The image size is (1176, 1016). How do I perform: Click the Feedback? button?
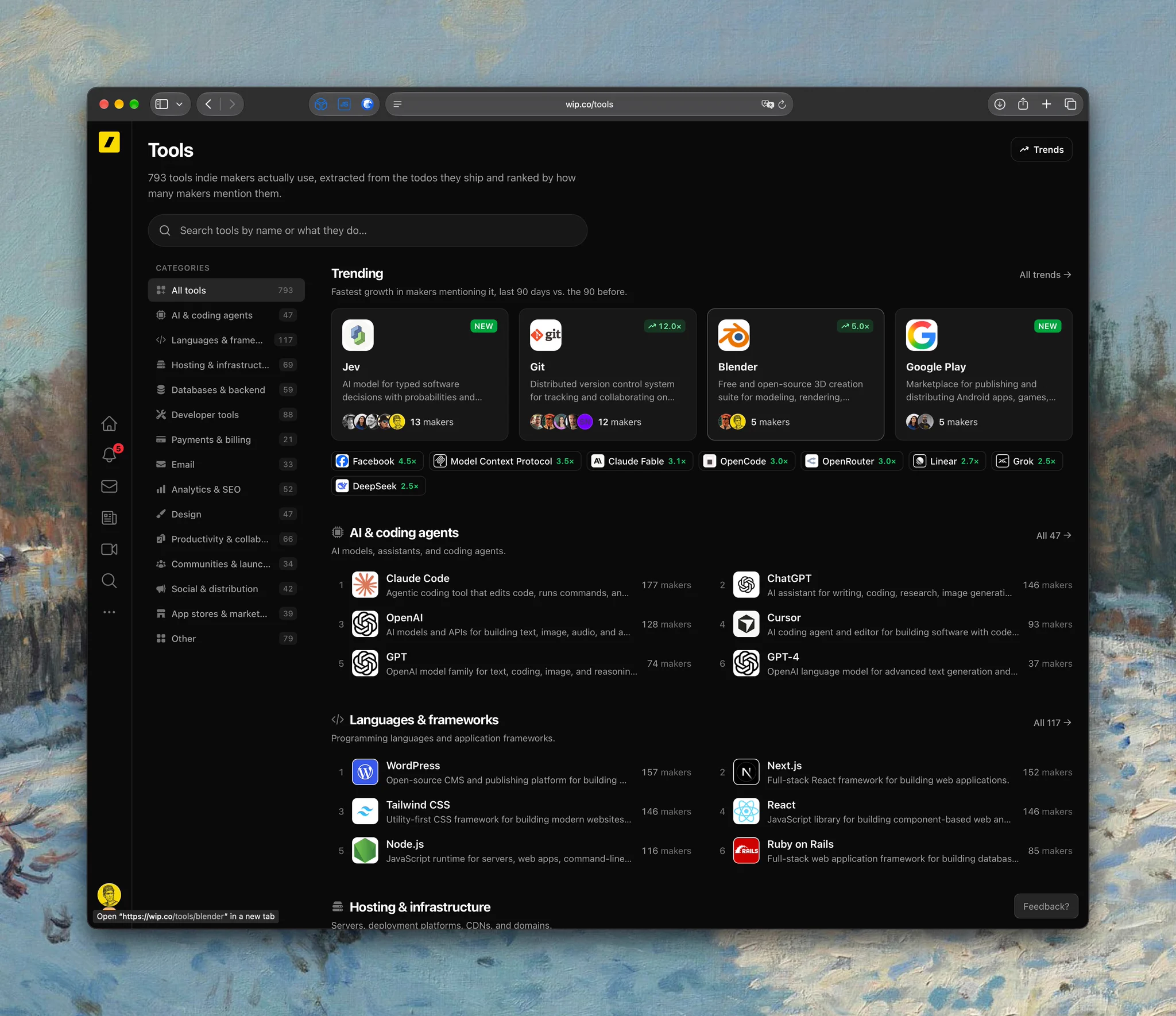point(1046,906)
